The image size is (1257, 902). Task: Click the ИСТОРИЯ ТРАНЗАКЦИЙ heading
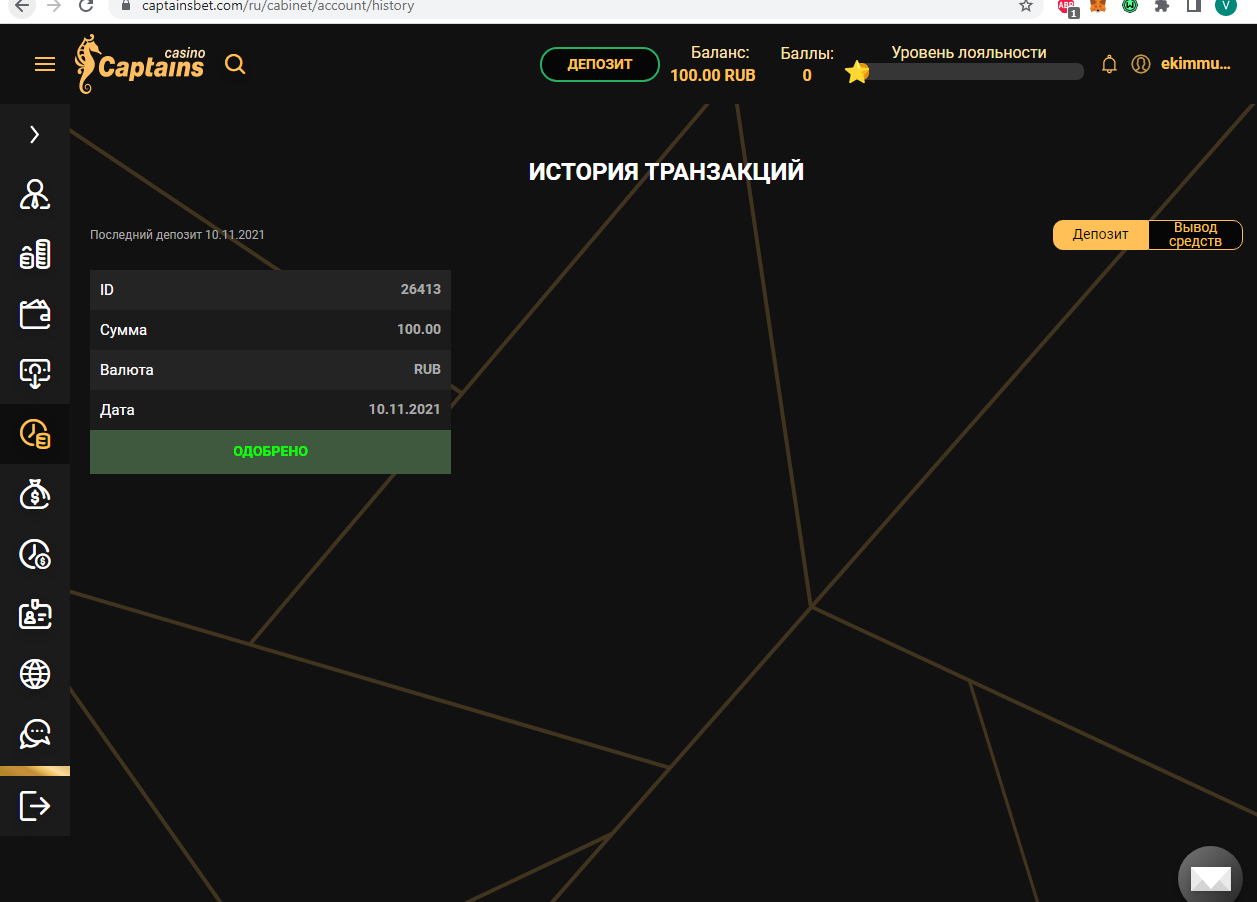(666, 172)
